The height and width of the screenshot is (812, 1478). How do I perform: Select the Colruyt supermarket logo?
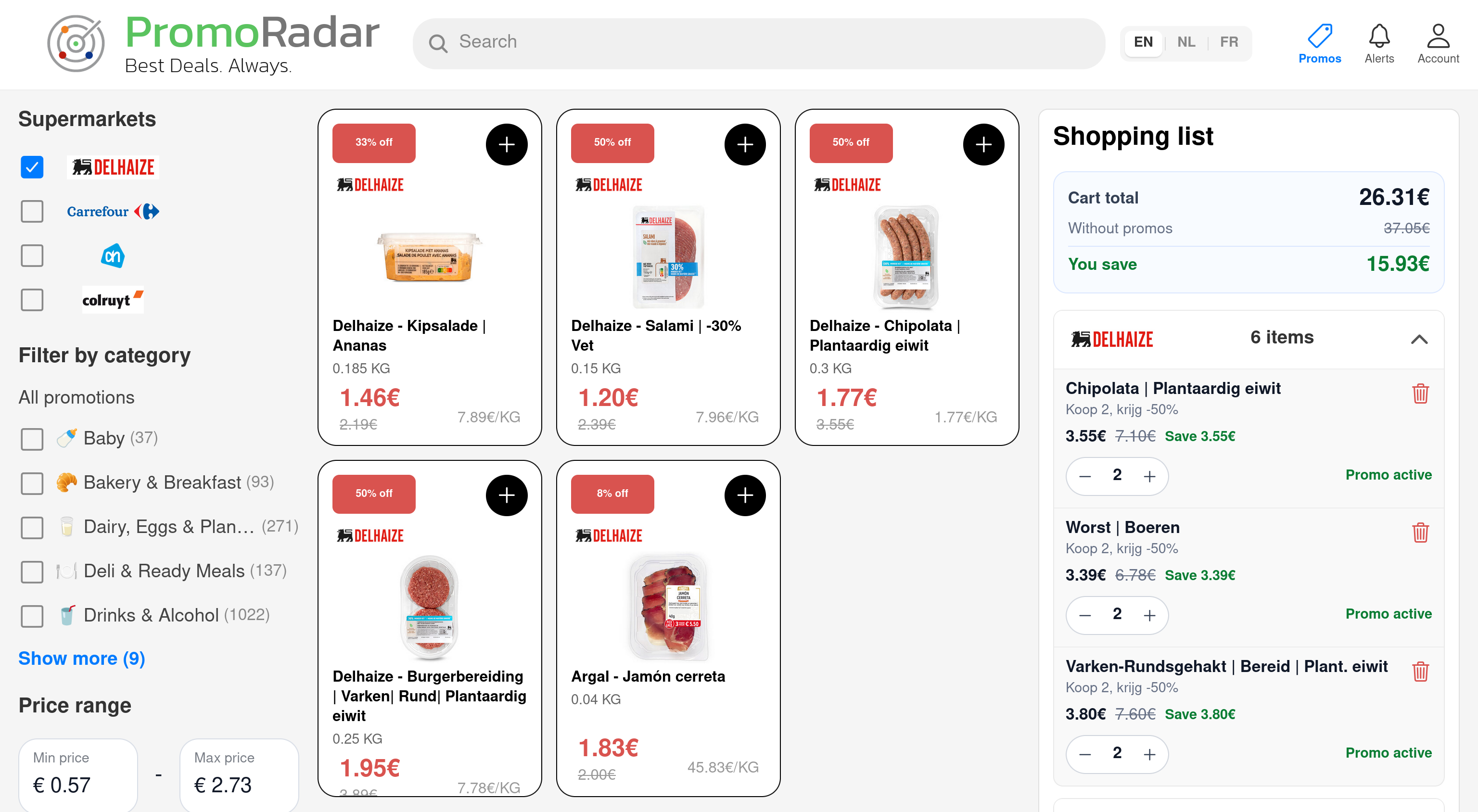point(113,300)
